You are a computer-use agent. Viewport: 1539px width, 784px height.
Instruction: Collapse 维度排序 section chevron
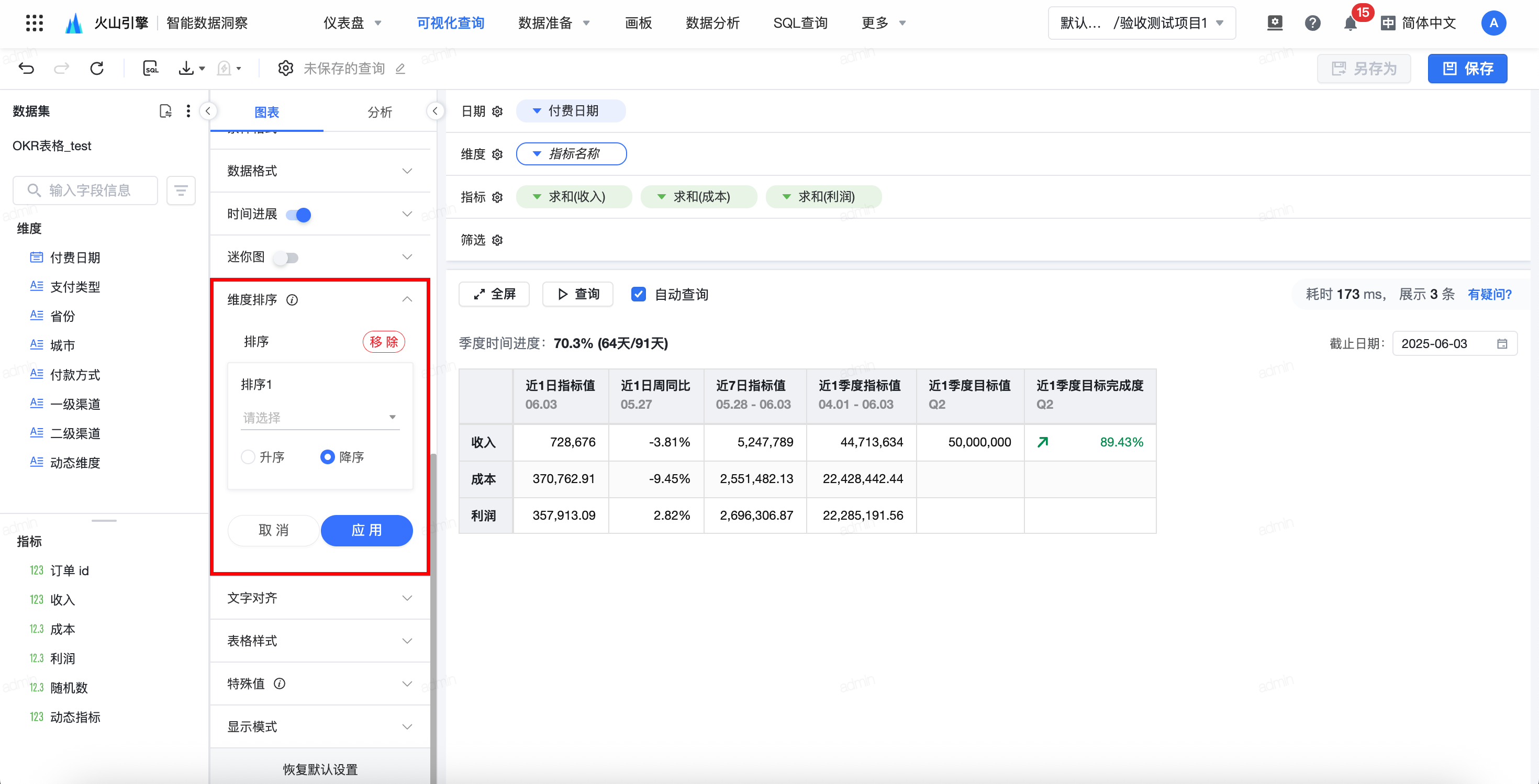pos(407,300)
